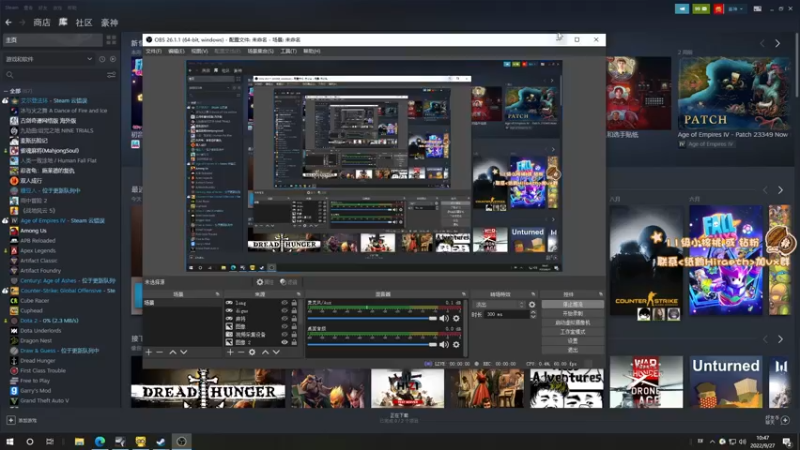800x450 pixels.
Task: Open the Steam Store tab
Action: tap(42, 22)
